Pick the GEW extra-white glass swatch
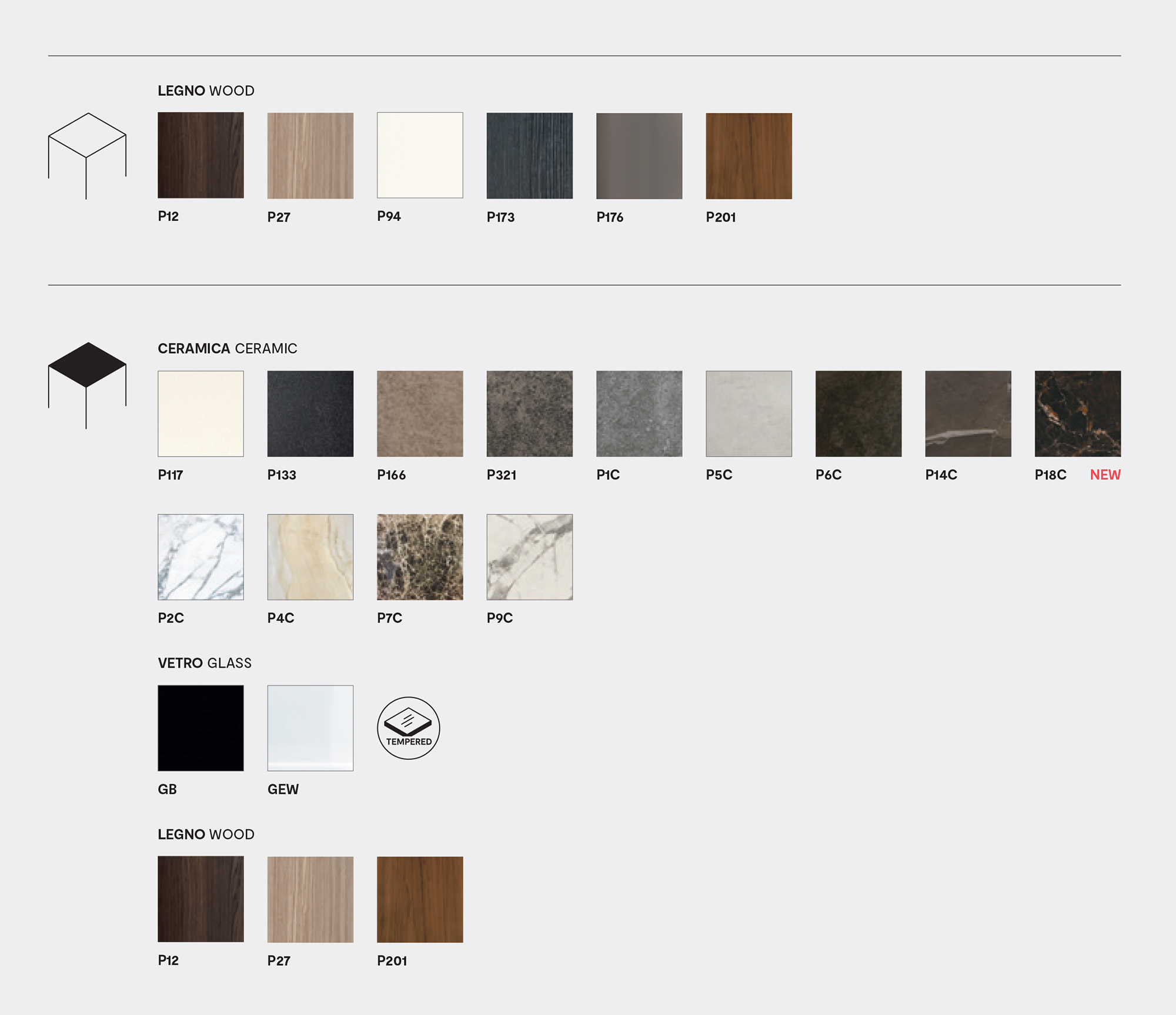Image resolution: width=1176 pixels, height=1015 pixels. [310, 728]
